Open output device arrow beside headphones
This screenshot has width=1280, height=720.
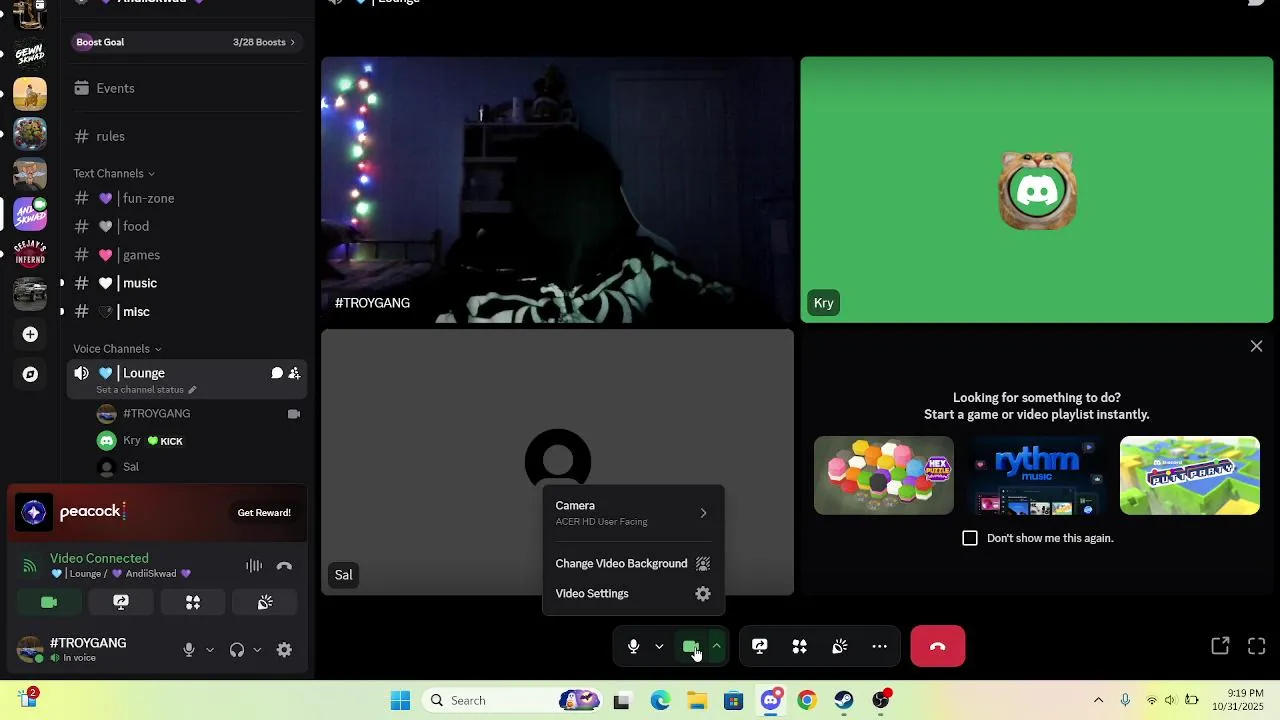(x=257, y=650)
